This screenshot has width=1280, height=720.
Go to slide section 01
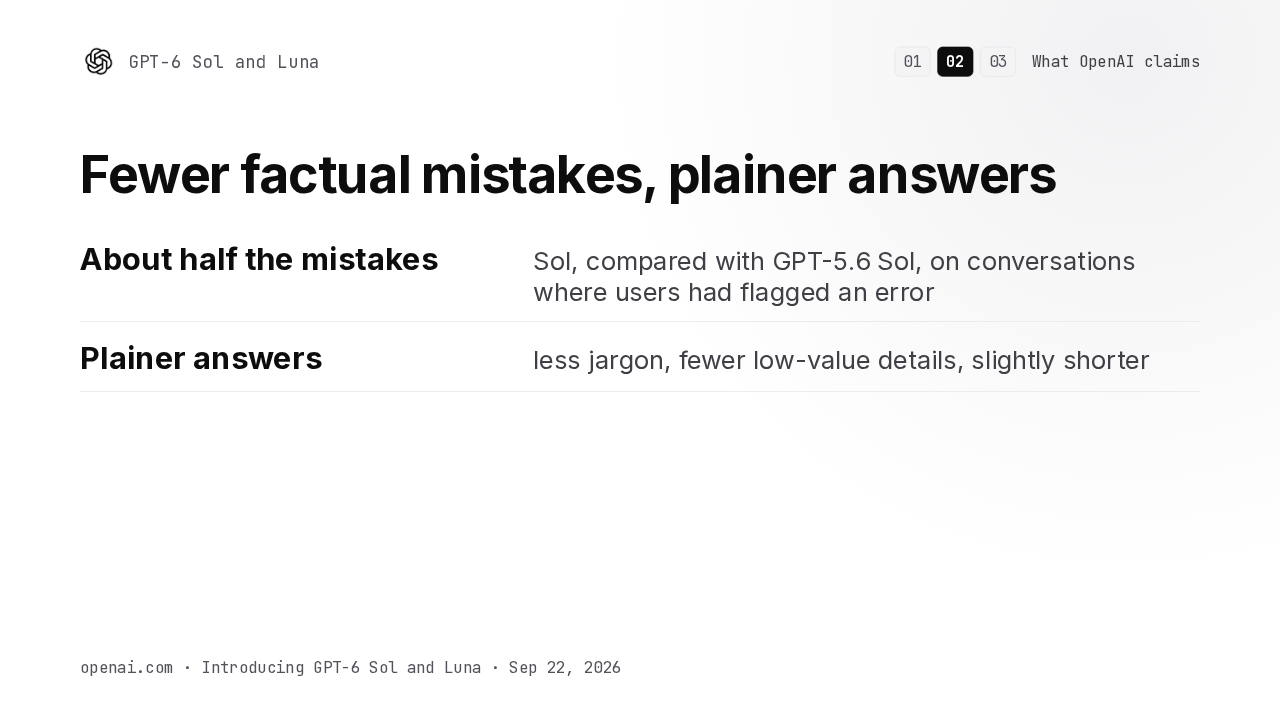(912, 62)
